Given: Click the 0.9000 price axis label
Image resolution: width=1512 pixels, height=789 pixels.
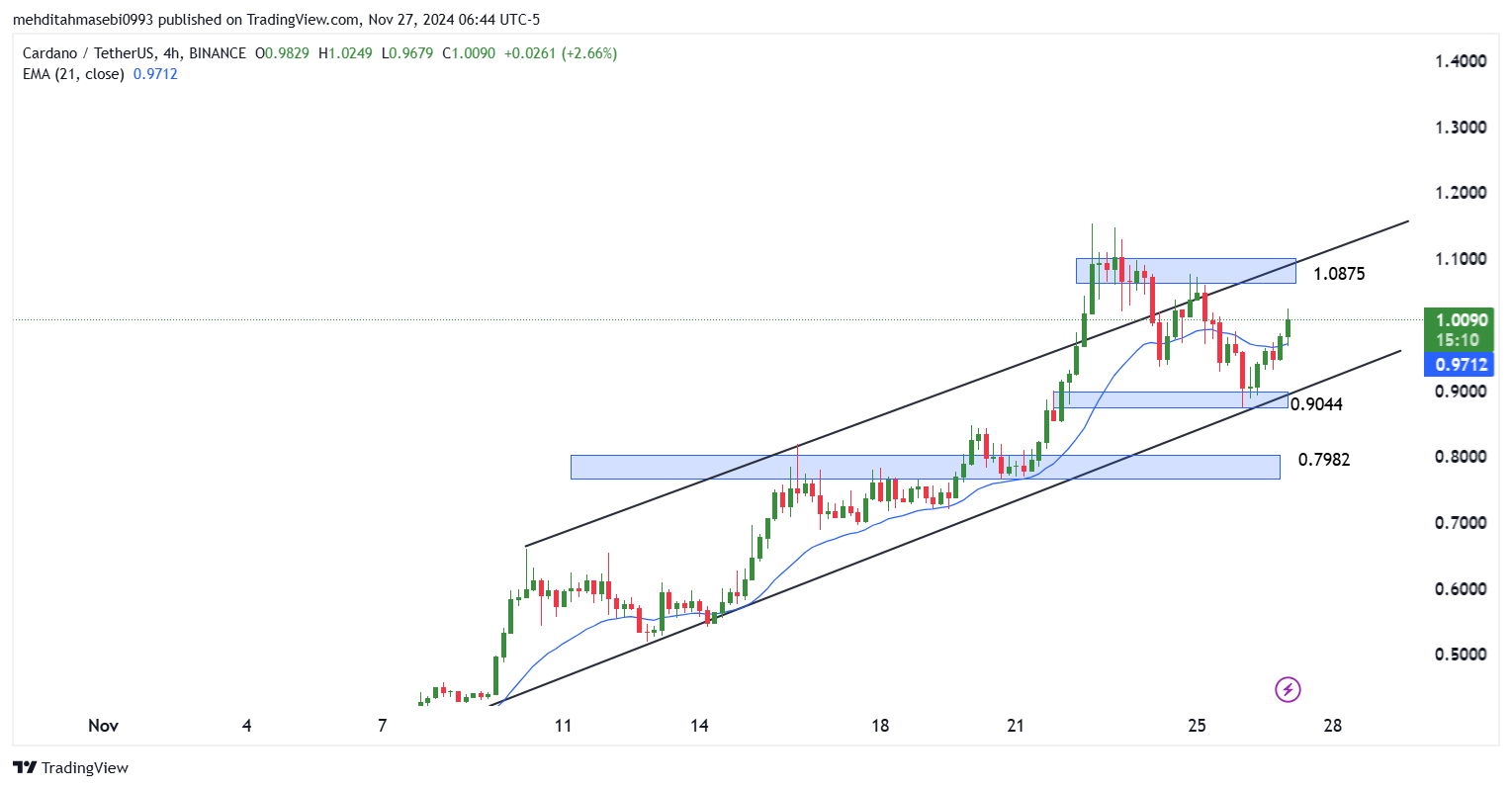Looking at the screenshot, I should tap(1461, 391).
